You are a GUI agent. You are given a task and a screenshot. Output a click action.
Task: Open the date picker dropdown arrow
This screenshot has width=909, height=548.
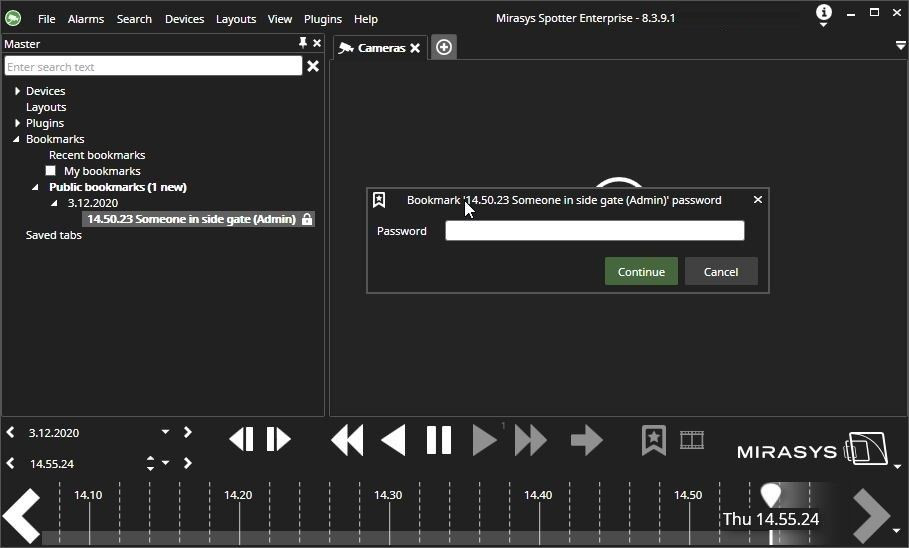click(165, 432)
